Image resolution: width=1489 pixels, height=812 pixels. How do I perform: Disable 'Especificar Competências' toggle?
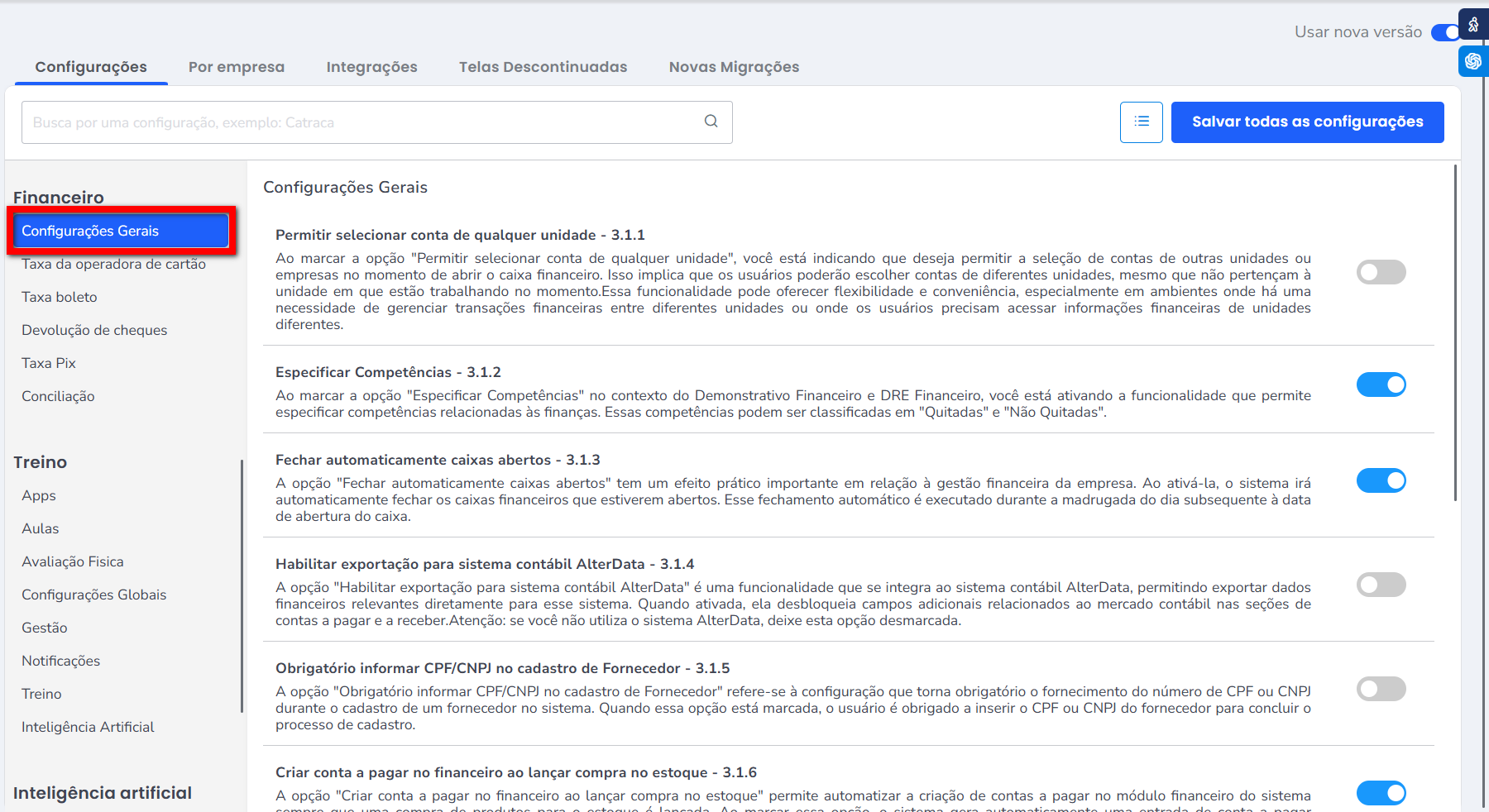1381,385
